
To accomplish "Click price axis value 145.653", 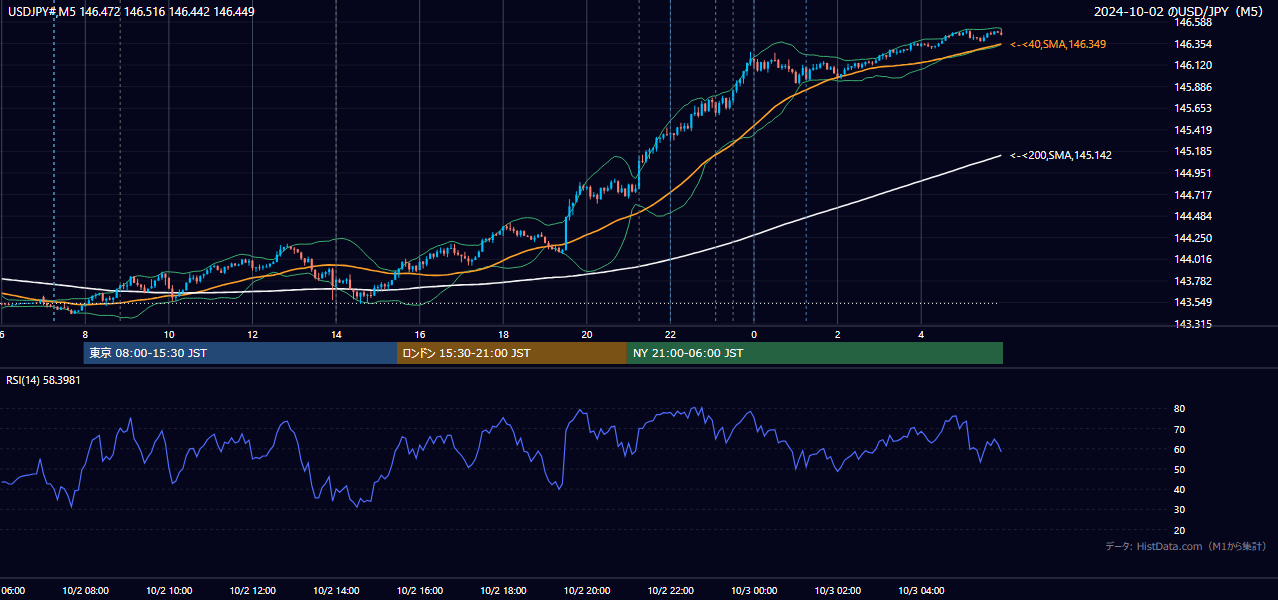I will 1193,108.
